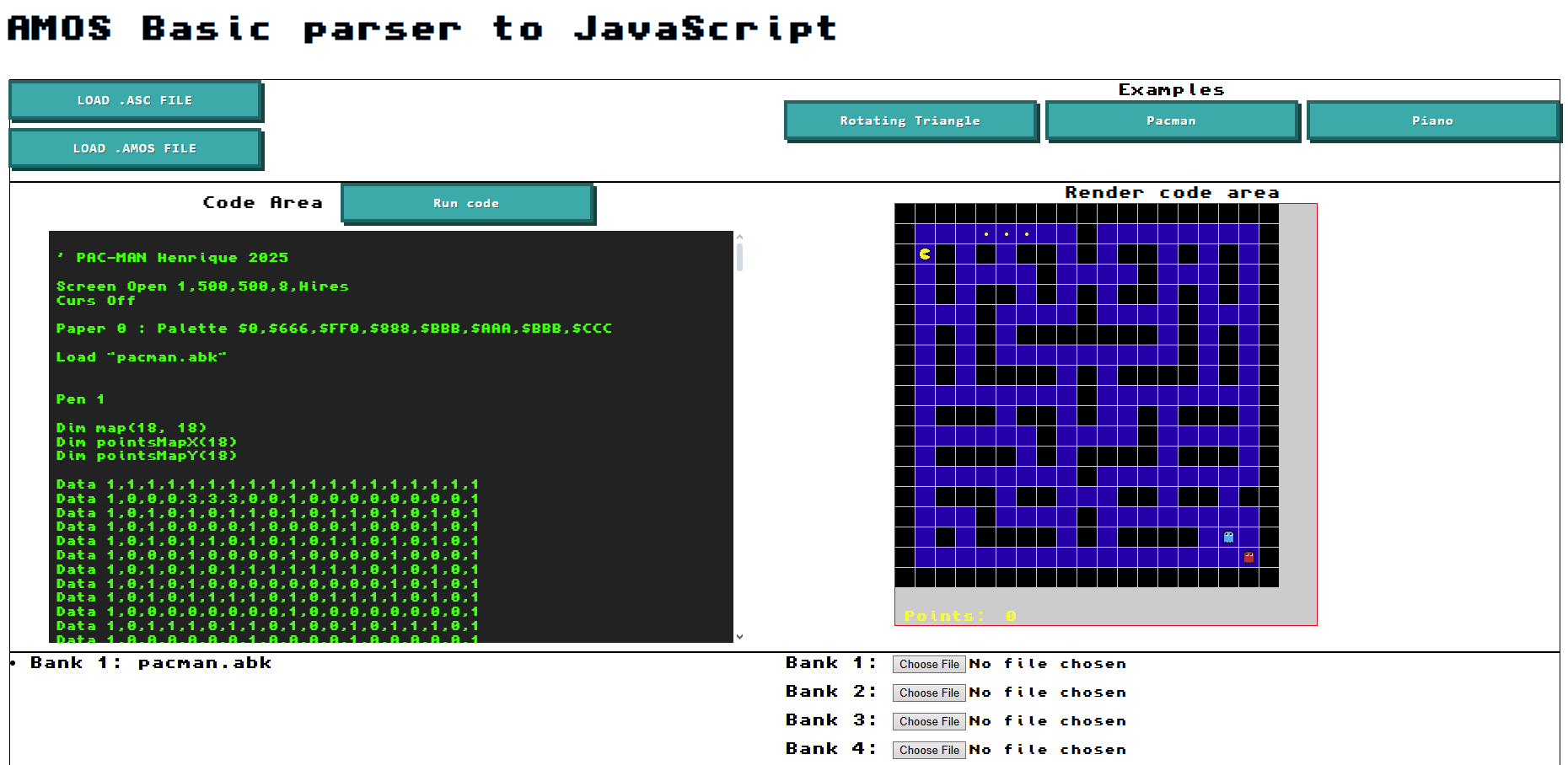Click the 'Dim pointsMapY(18)' line
This screenshot has height=765, width=1568.
(x=147, y=456)
